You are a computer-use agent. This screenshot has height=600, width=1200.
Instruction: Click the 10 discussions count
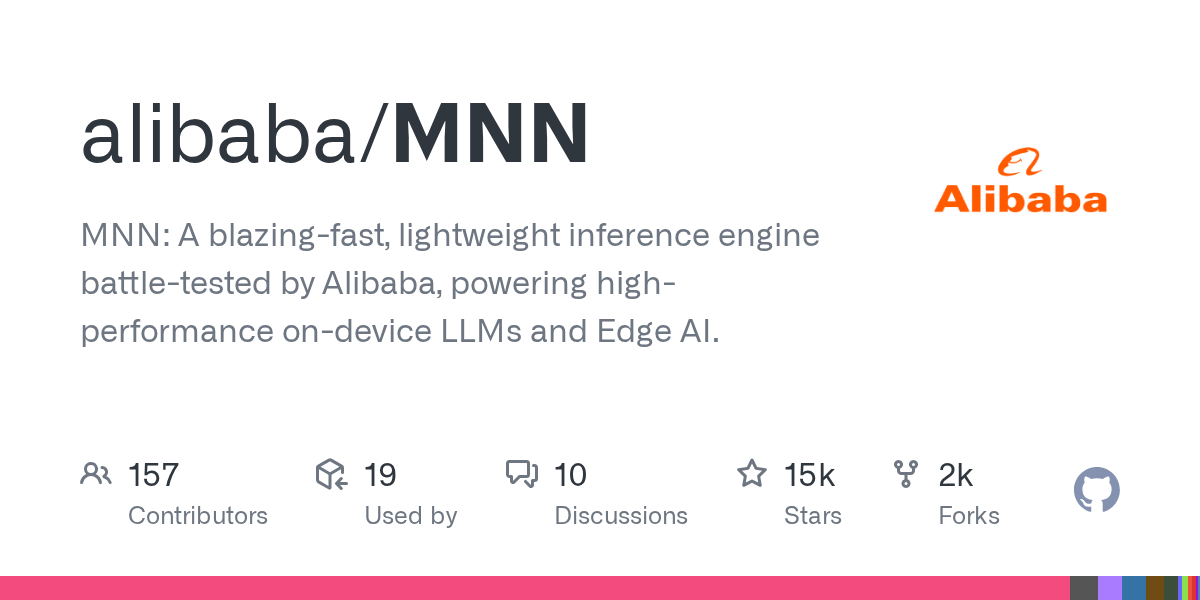point(570,474)
